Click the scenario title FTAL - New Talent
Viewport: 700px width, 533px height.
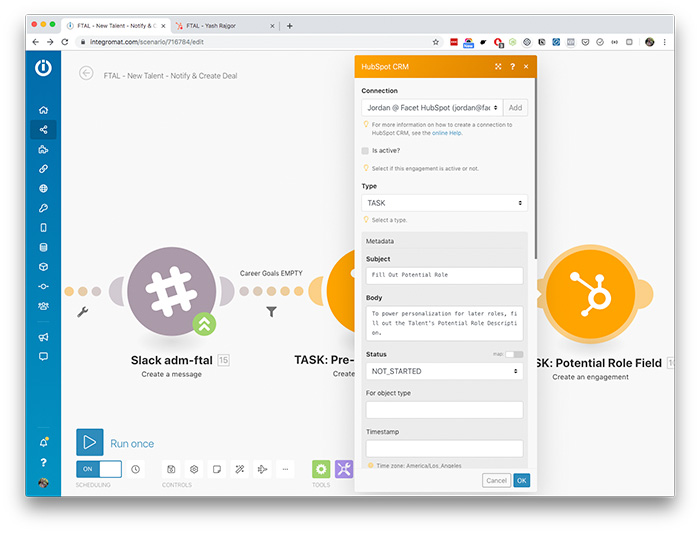[x=170, y=76]
